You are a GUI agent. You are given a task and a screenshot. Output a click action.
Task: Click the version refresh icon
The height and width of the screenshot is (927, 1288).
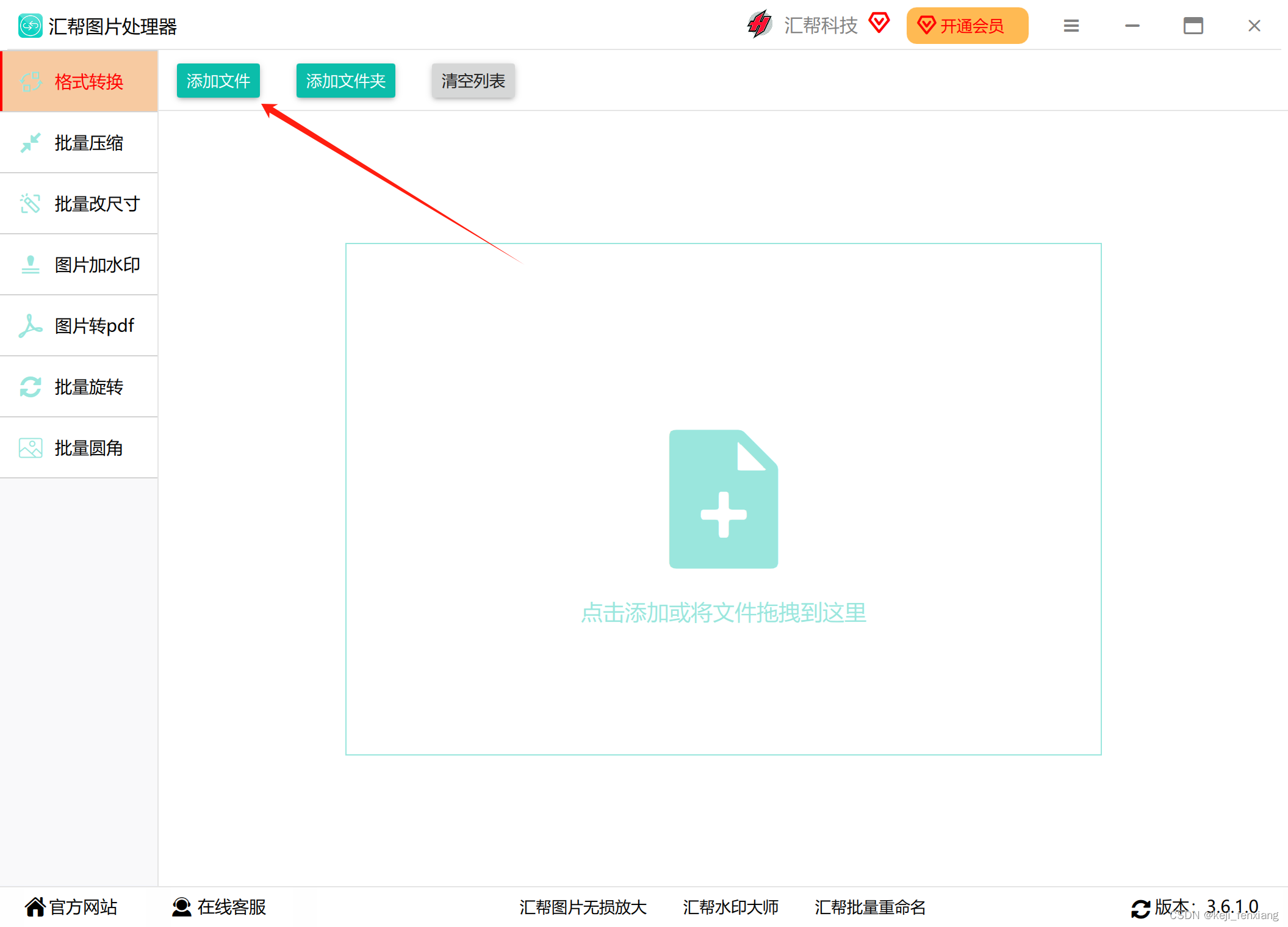point(1140,908)
